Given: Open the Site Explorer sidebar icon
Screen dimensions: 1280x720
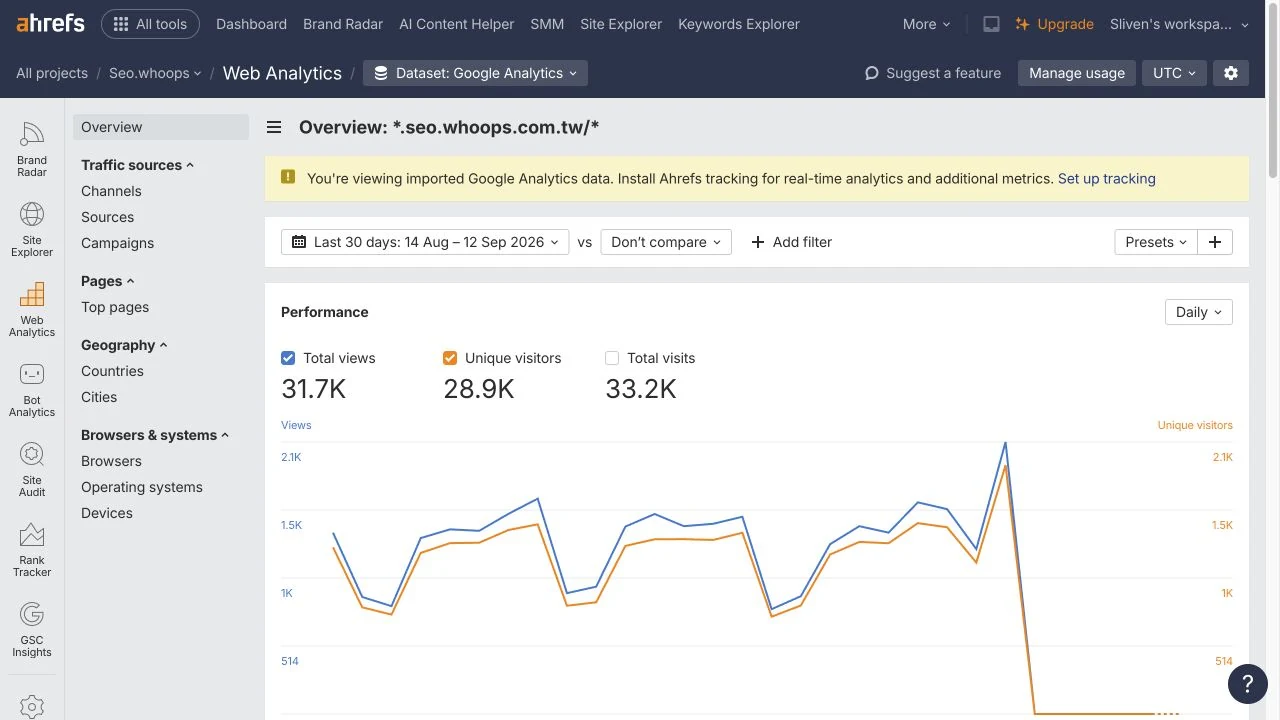Looking at the screenshot, I should [x=32, y=229].
